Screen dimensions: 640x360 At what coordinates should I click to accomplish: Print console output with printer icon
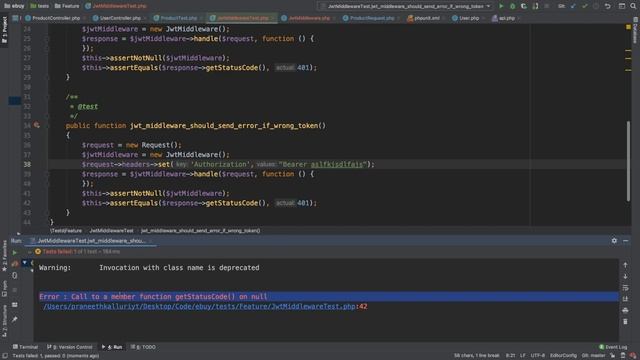[625, 310]
